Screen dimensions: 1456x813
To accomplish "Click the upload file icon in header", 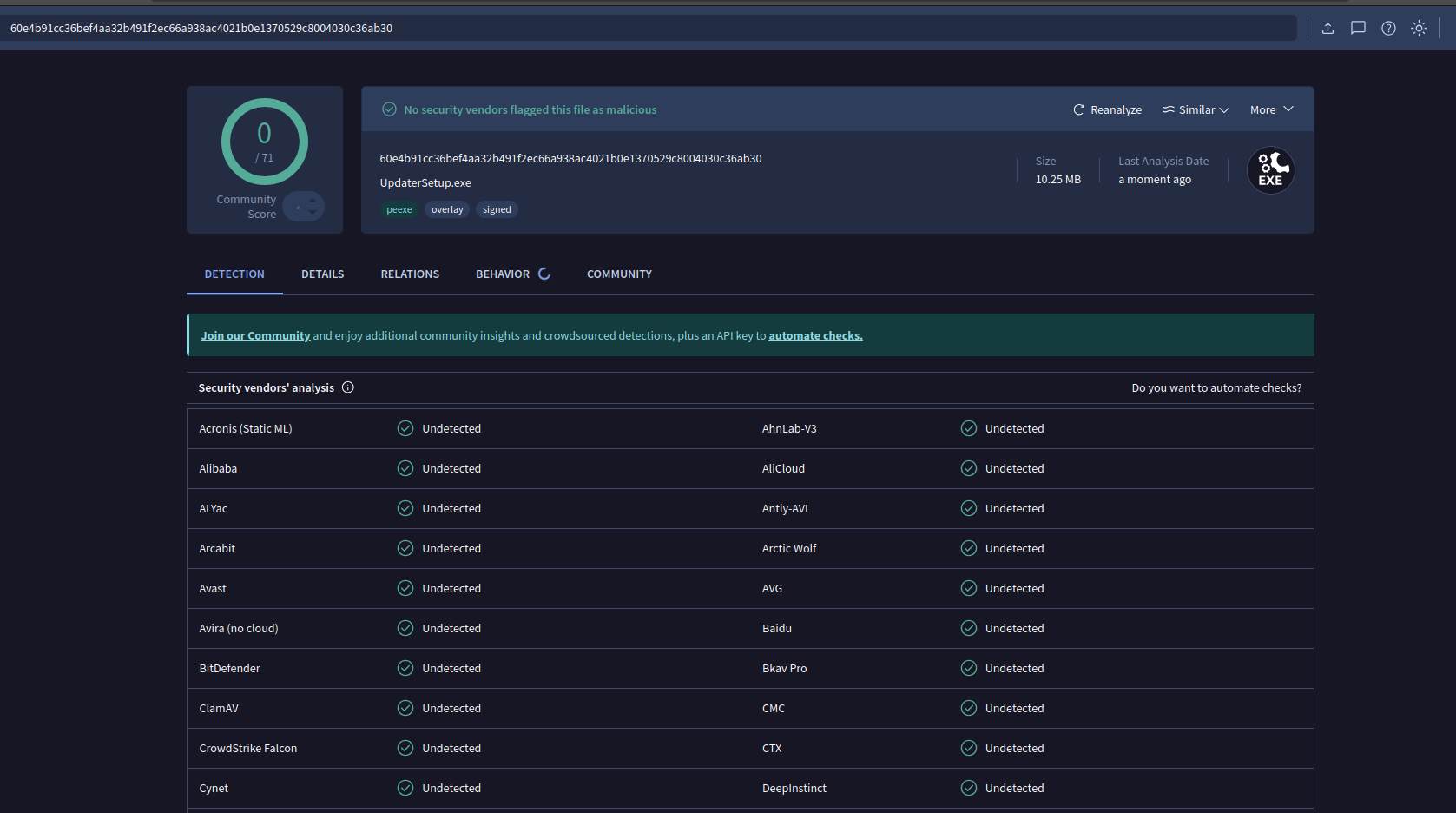I will [1328, 29].
